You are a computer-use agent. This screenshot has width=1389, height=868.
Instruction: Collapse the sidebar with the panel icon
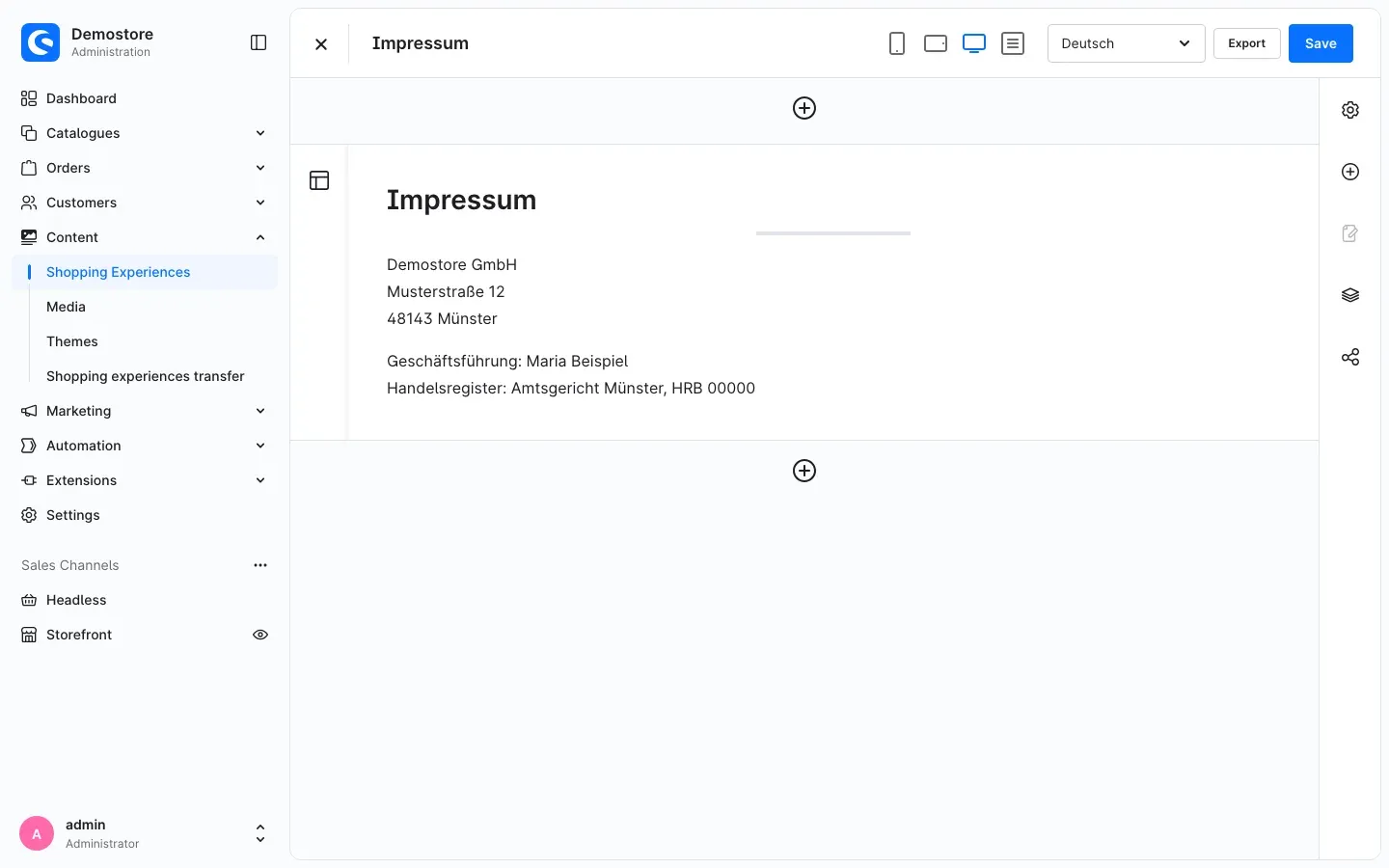click(259, 42)
